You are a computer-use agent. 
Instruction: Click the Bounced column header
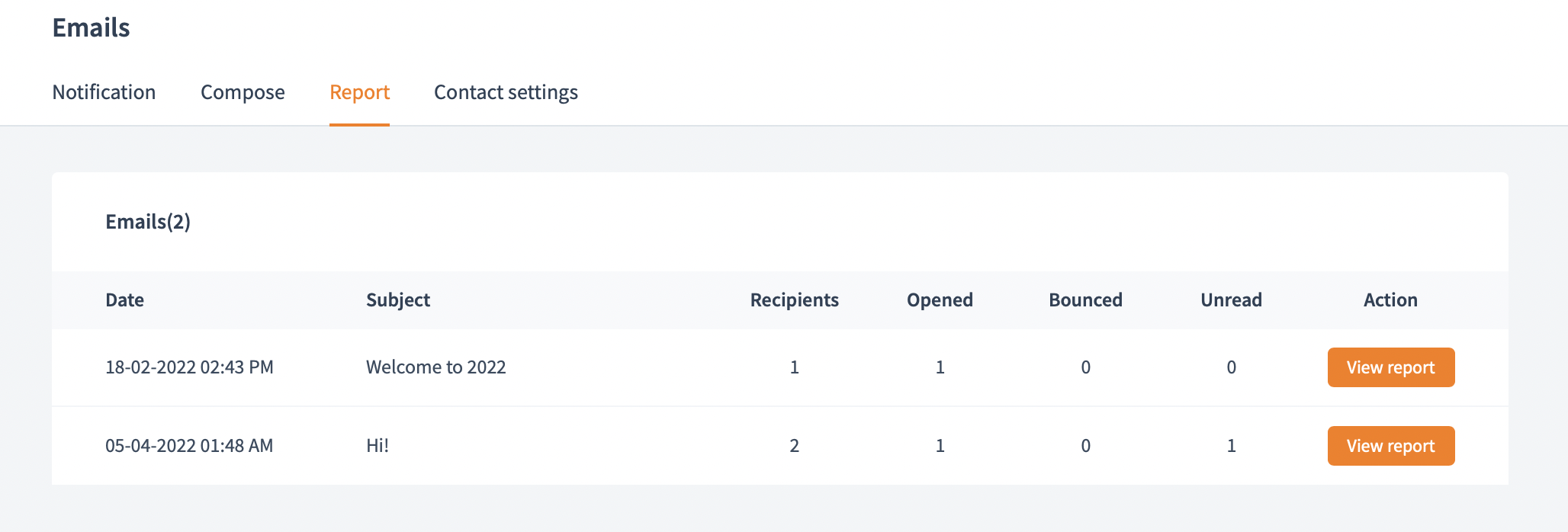click(1085, 300)
